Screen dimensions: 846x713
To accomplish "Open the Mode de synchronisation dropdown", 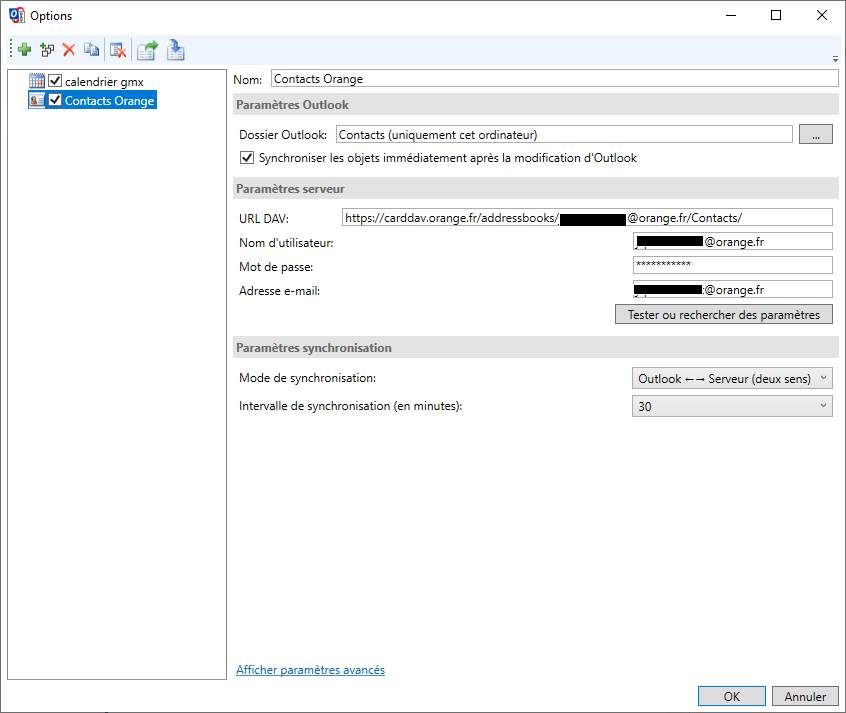I will click(x=822, y=378).
